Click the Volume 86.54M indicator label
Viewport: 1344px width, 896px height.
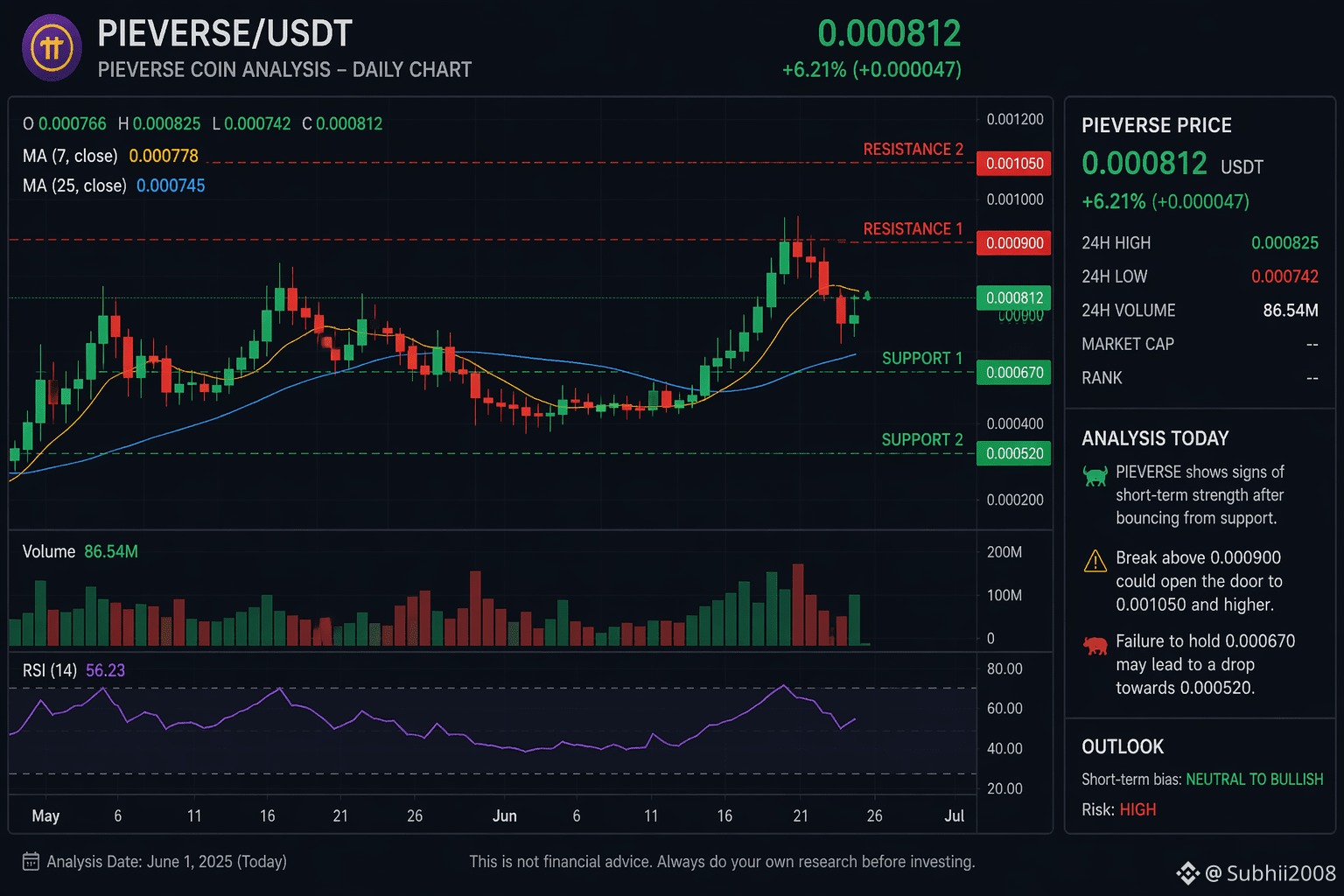(80, 552)
